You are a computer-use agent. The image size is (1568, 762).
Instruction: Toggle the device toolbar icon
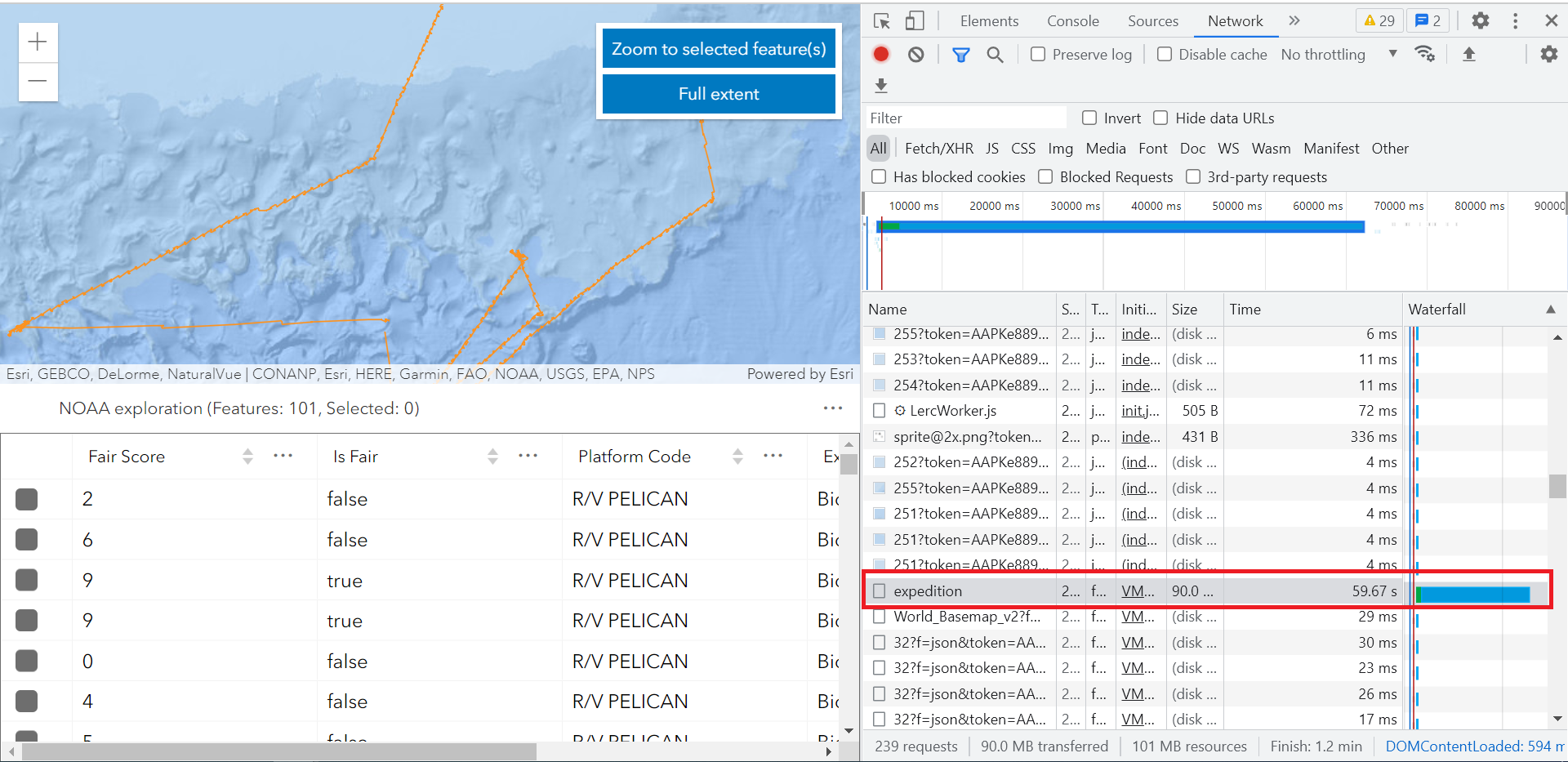tap(915, 21)
